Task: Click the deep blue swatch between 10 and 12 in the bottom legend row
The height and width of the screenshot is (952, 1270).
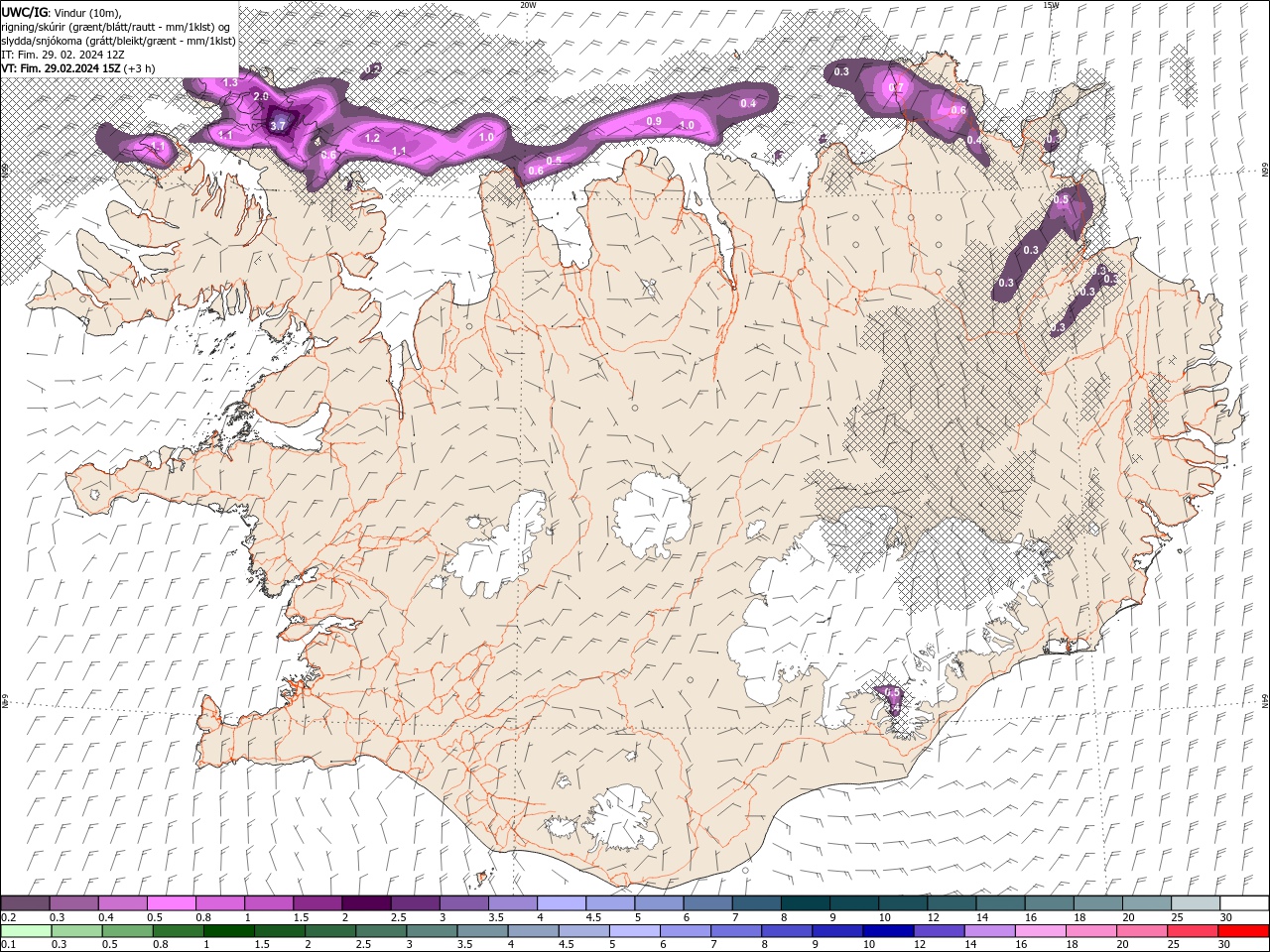Action: pyautogui.click(x=886, y=931)
